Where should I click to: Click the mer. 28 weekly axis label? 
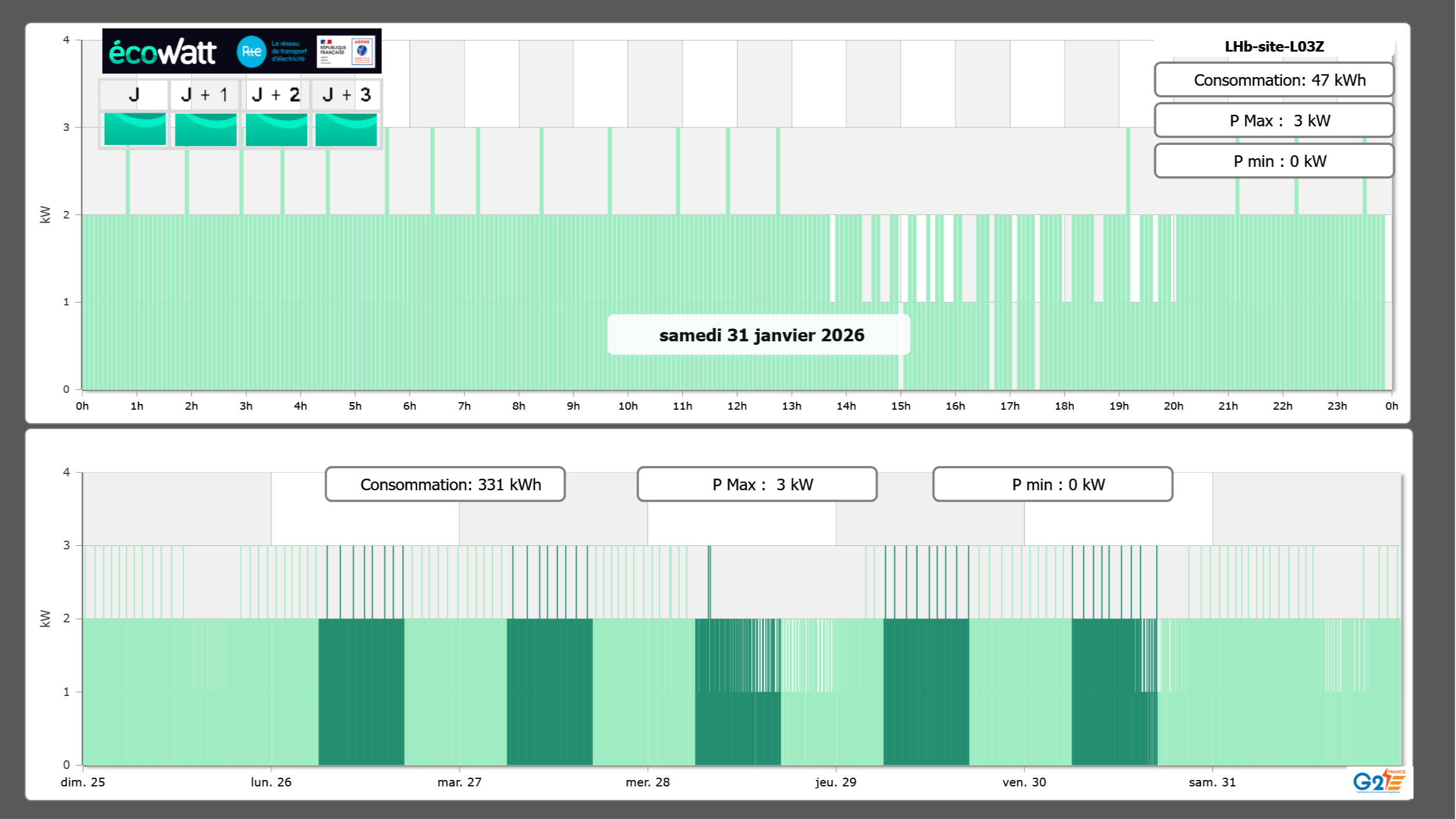pos(647,782)
